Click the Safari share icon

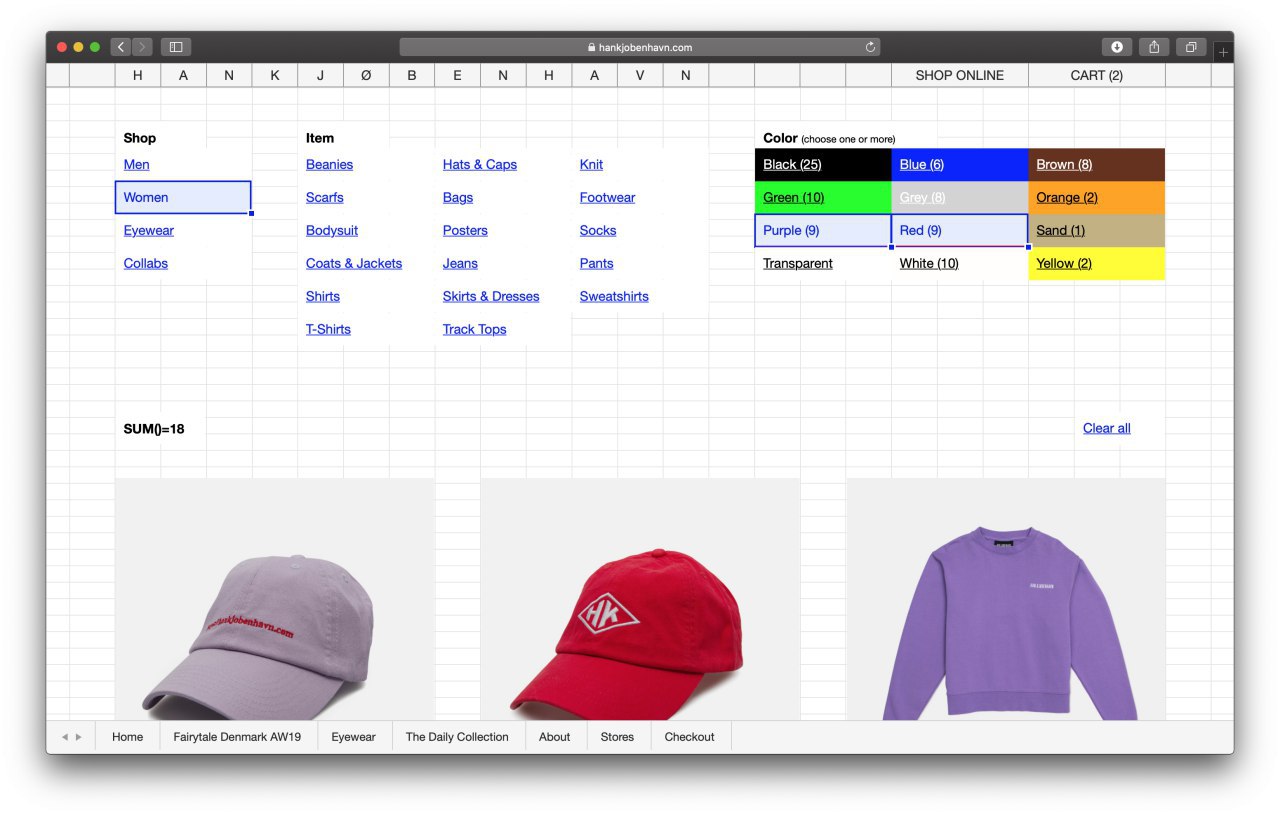pyautogui.click(x=1154, y=47)
